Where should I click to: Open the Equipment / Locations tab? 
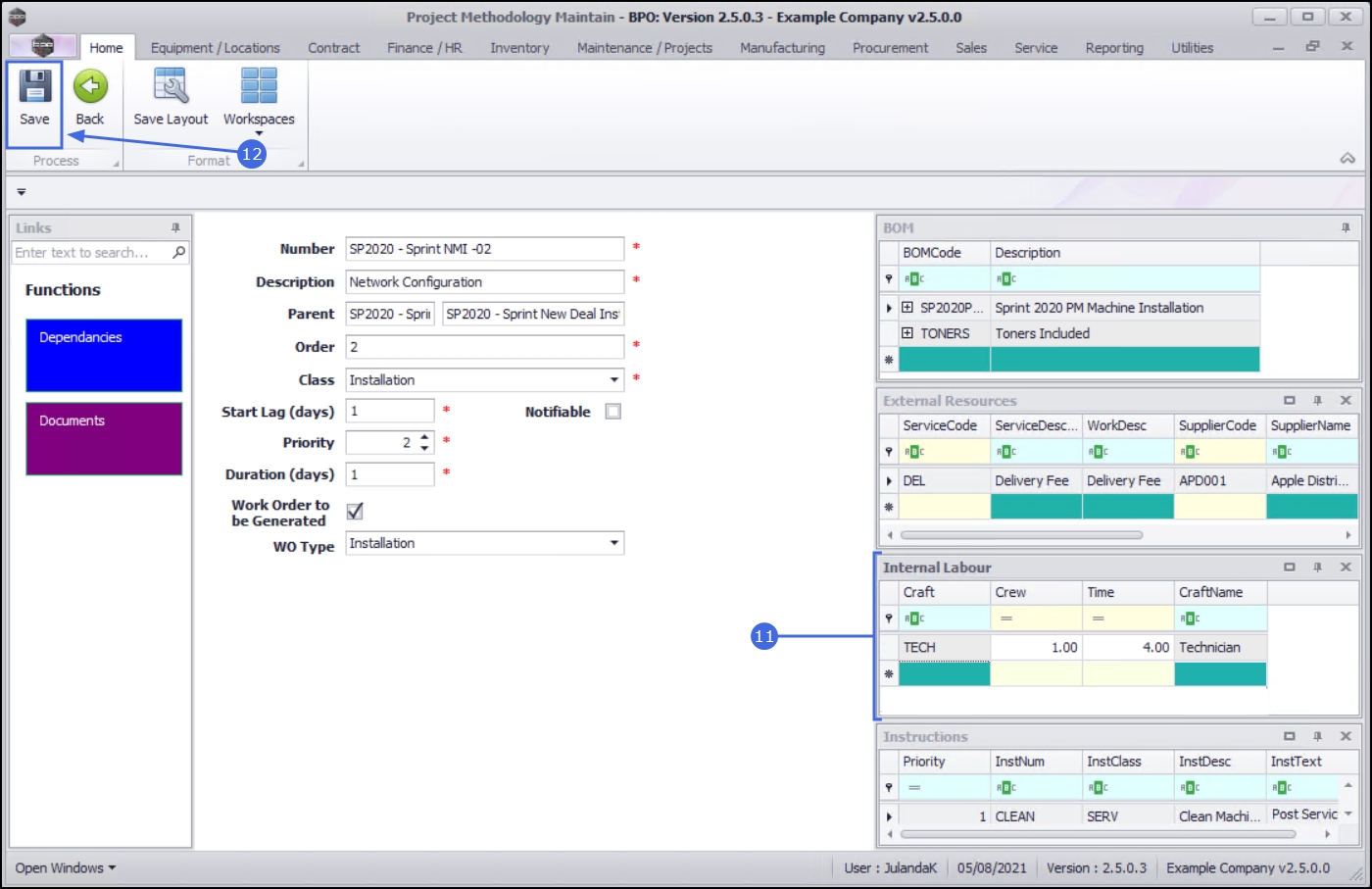click(x=216, y=47)
